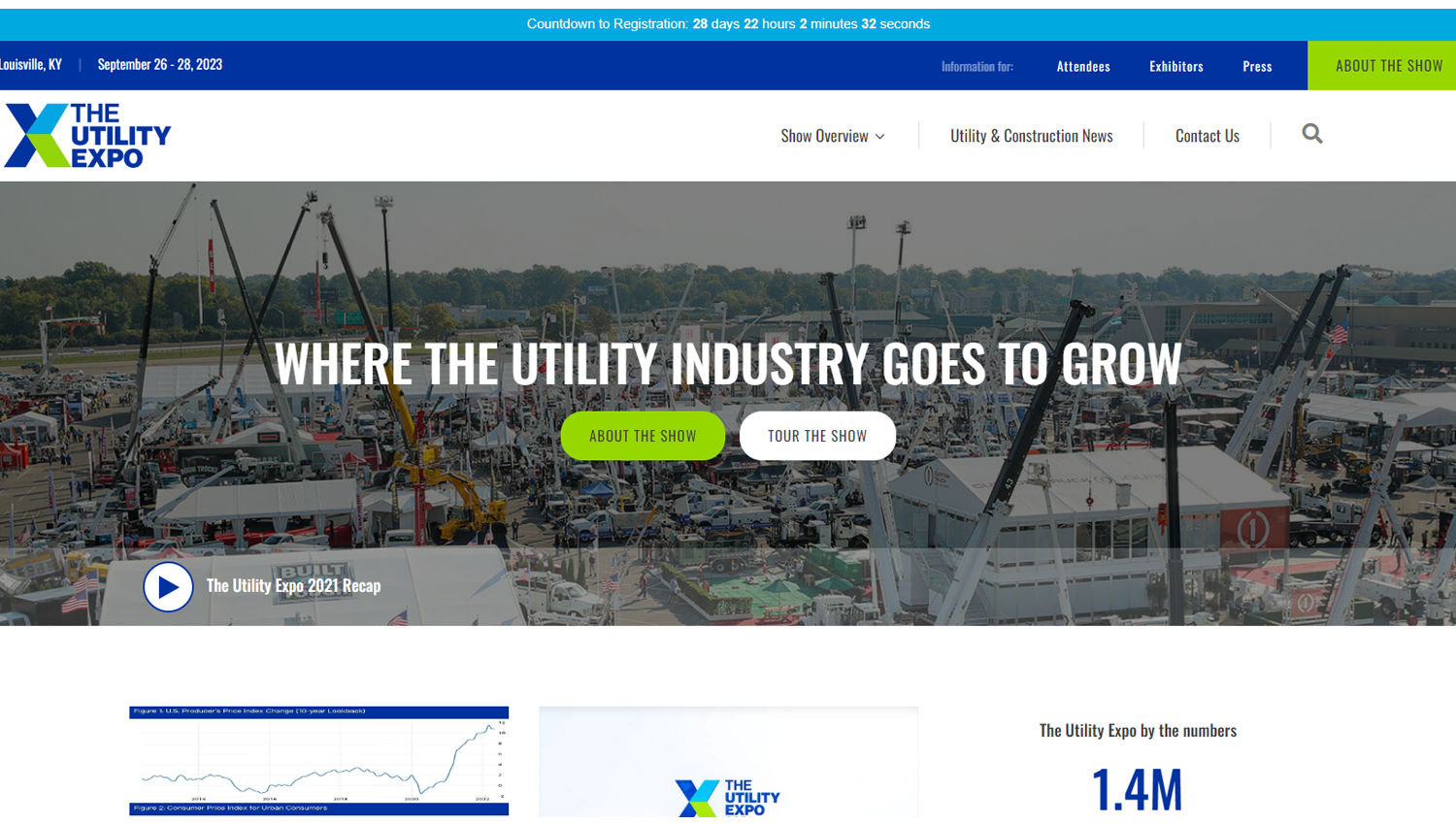
Task: Open the Utility Expo logo article thumbnail
Action: point(728,763)
